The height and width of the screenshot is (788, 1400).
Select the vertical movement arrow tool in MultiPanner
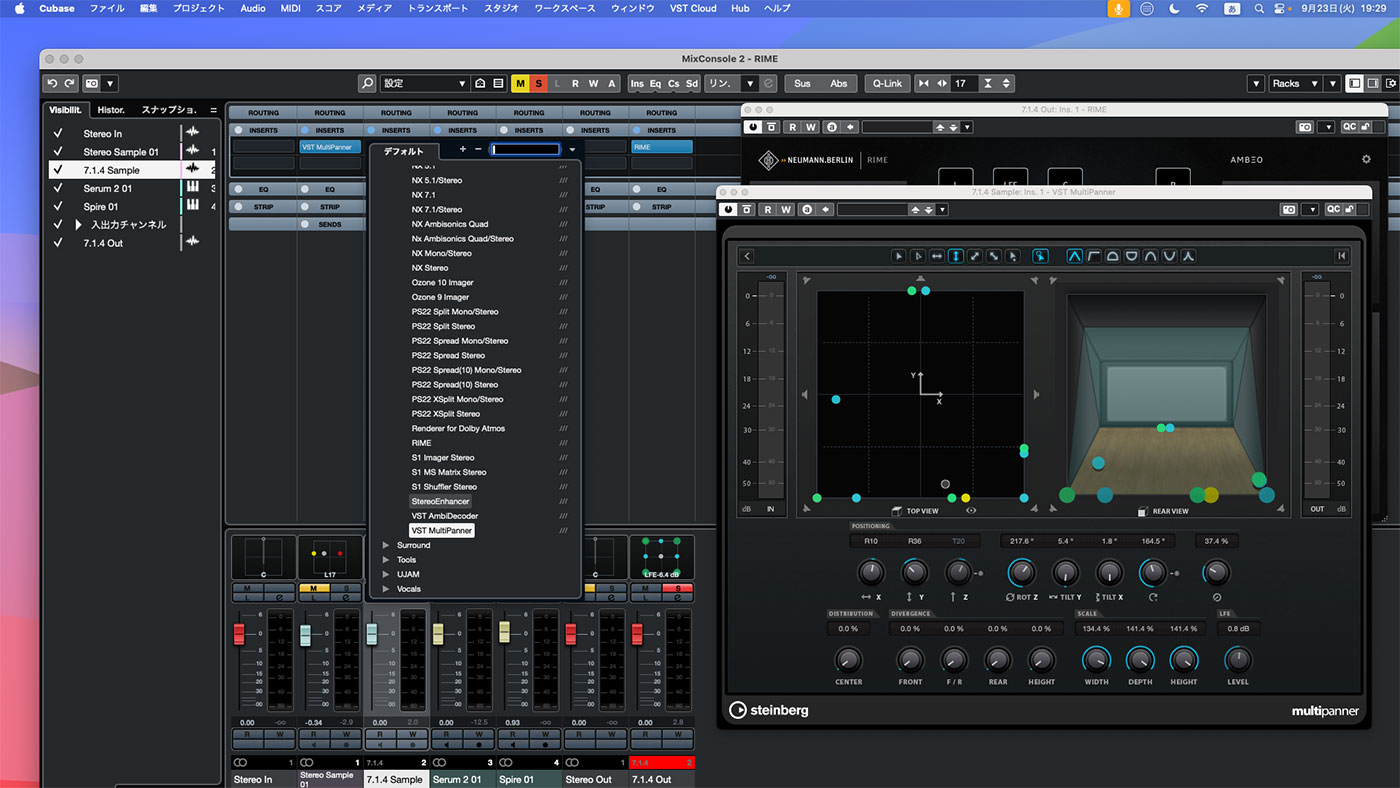coord(955,256)
